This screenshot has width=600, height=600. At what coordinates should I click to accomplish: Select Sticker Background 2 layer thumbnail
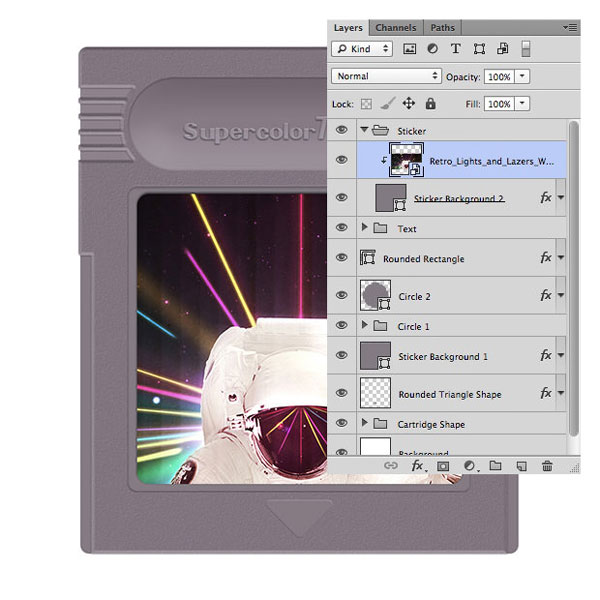pos(391,197)
